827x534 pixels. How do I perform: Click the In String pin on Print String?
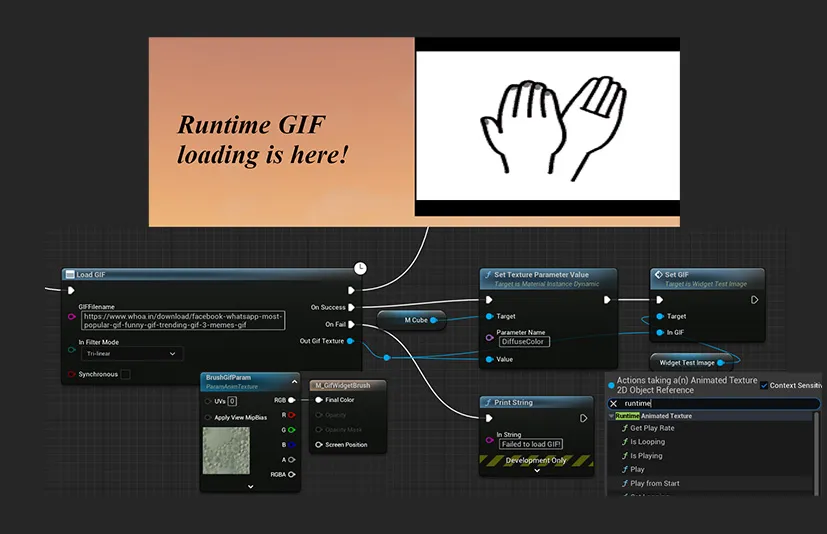click(x=489, y=440)
